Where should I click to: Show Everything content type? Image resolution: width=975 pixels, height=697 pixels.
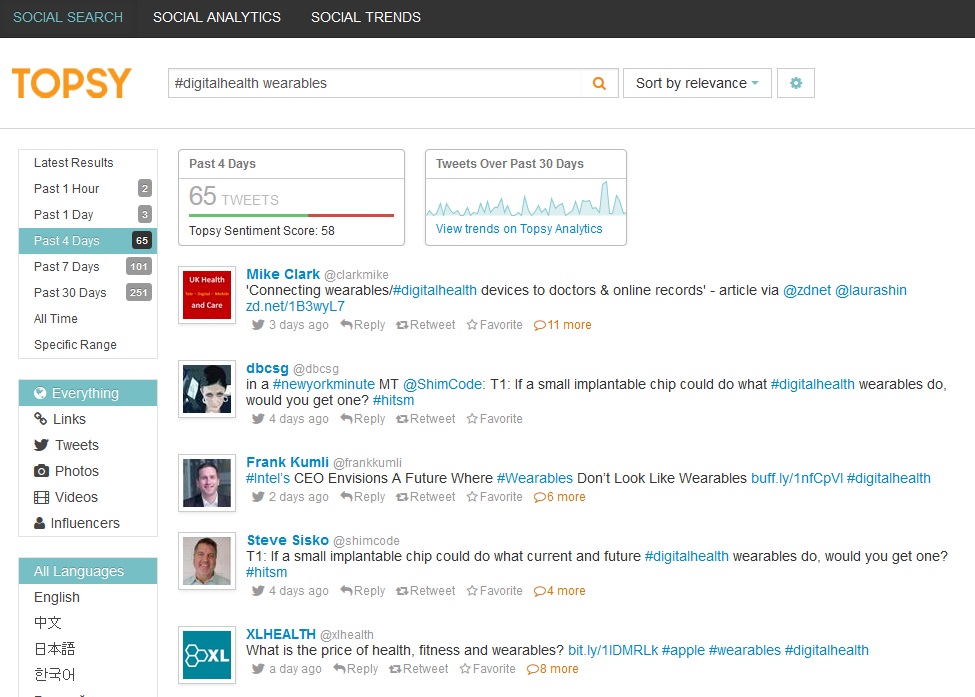pos(88,393)
